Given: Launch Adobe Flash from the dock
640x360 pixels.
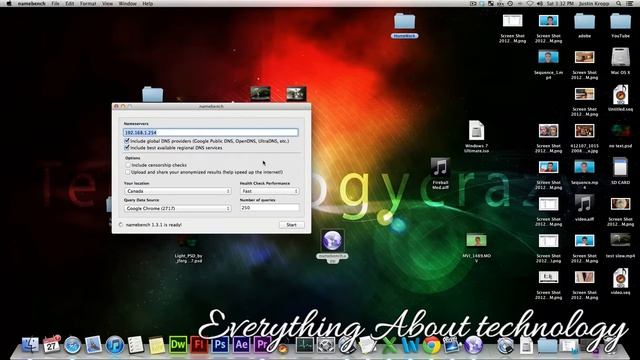Looking at the screenshot, I should click(x=199, y=345).
